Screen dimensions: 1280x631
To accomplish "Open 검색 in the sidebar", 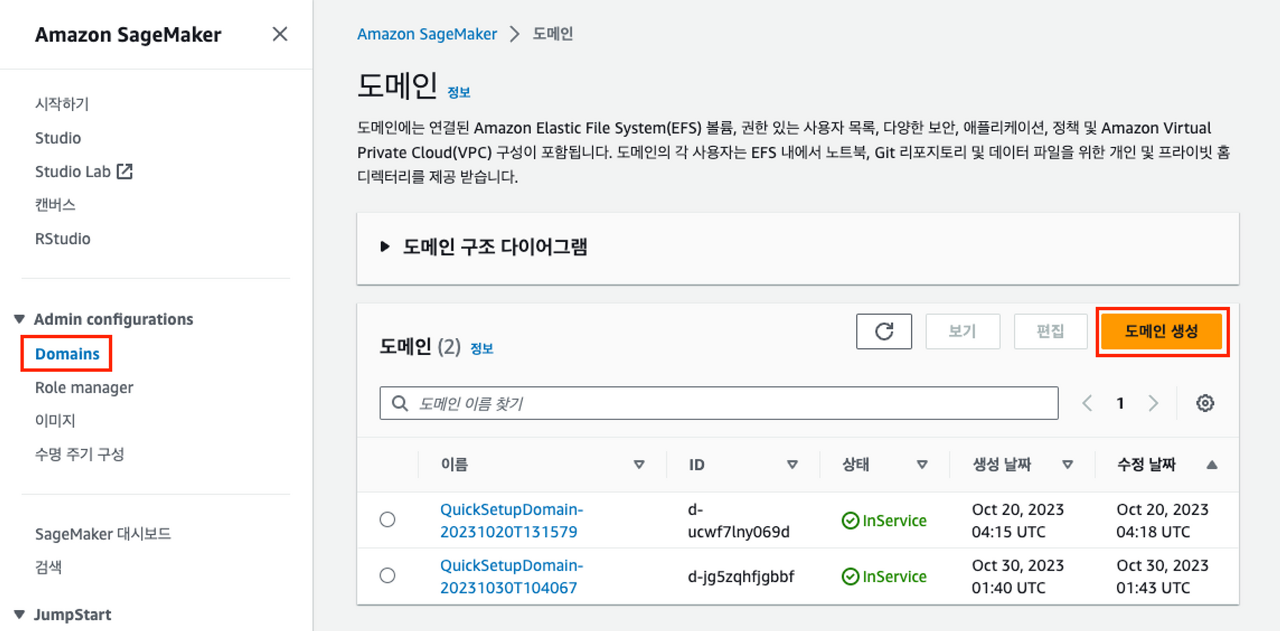I will click(x=48, y=567).
